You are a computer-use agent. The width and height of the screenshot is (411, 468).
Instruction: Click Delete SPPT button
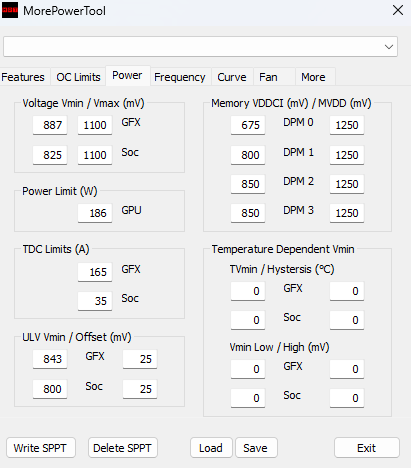coord(123,448)
